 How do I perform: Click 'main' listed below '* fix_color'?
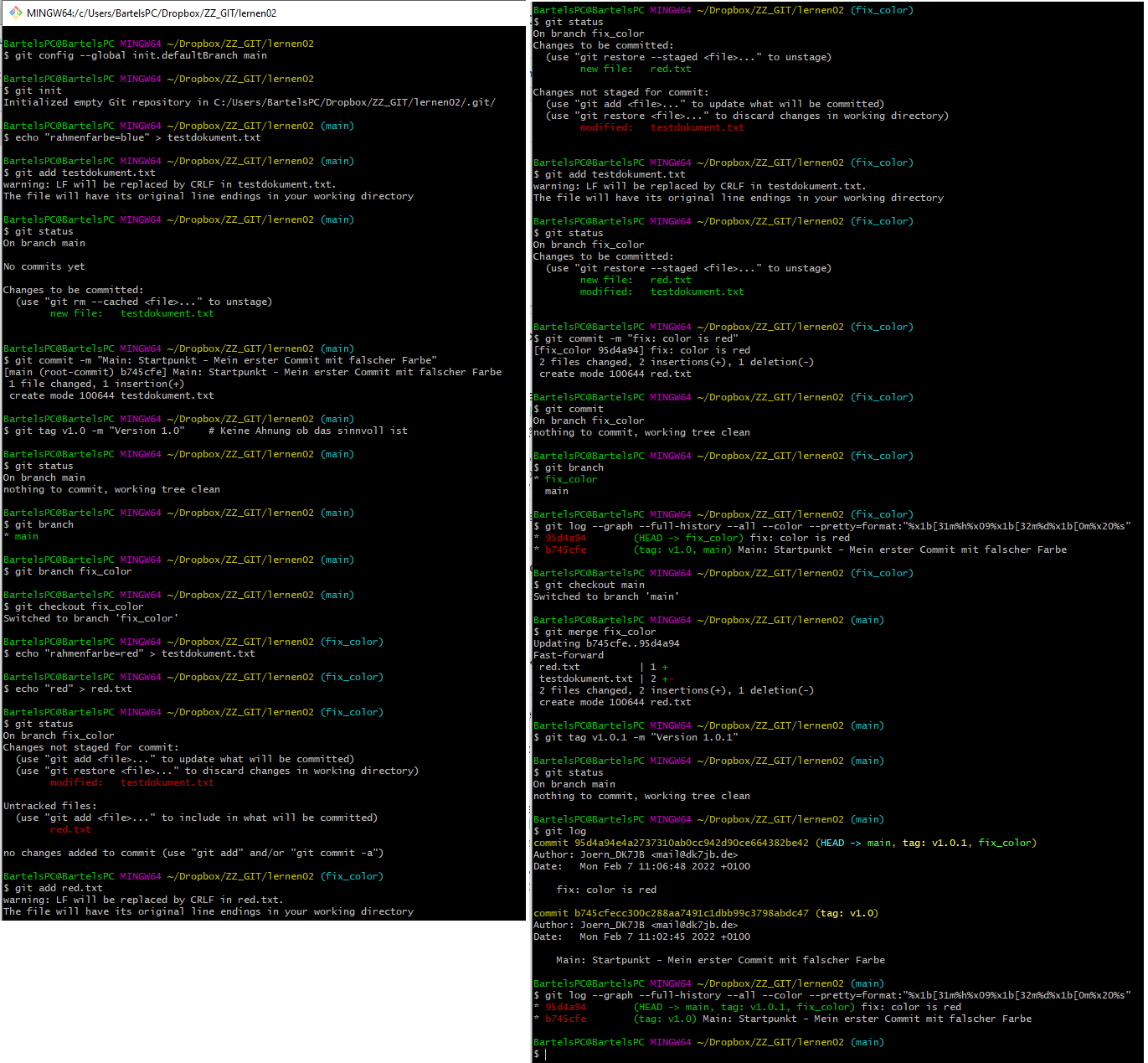click(557, 491)
